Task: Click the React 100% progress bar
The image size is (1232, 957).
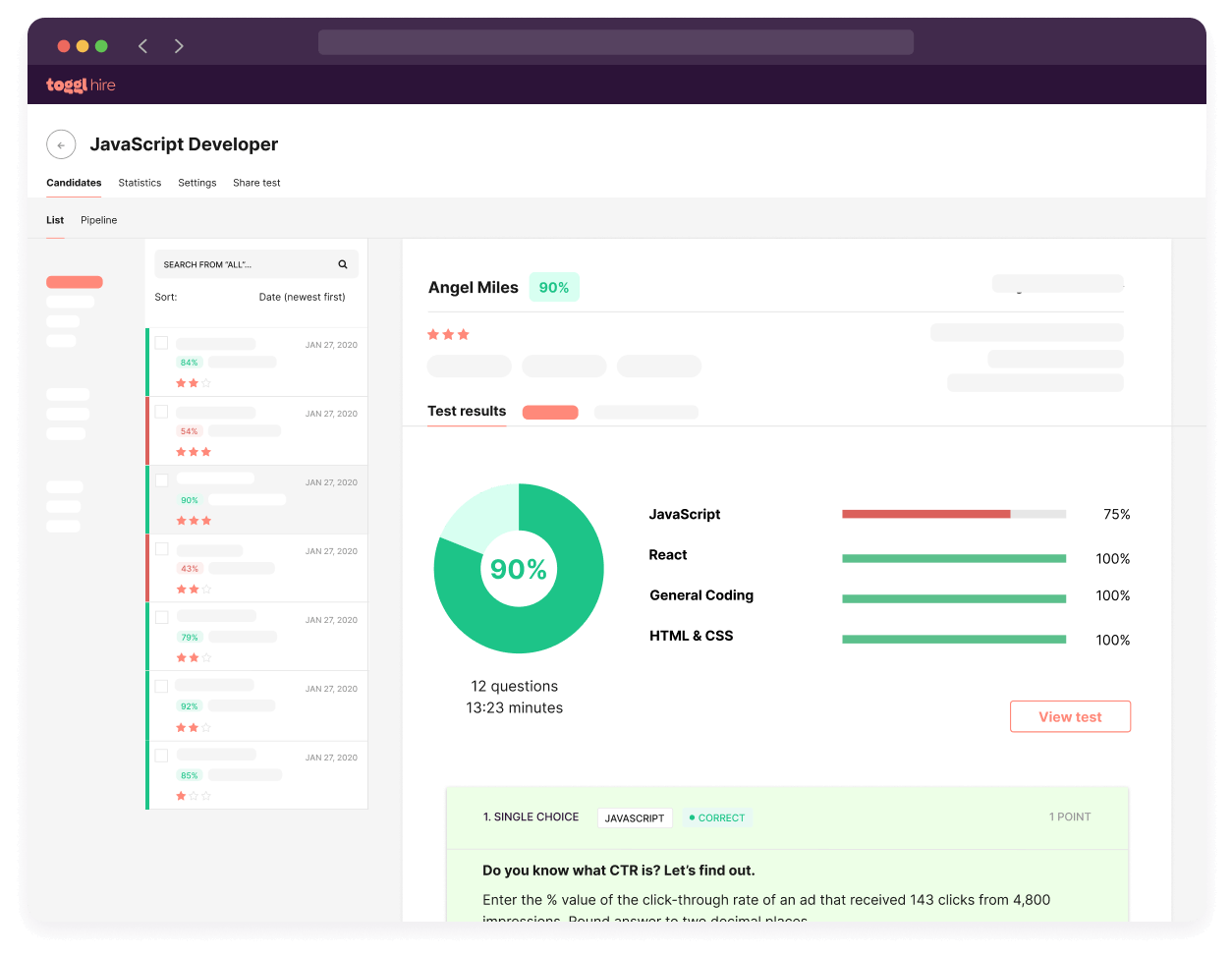Action: pyautogui.click(x=954, y=558)
